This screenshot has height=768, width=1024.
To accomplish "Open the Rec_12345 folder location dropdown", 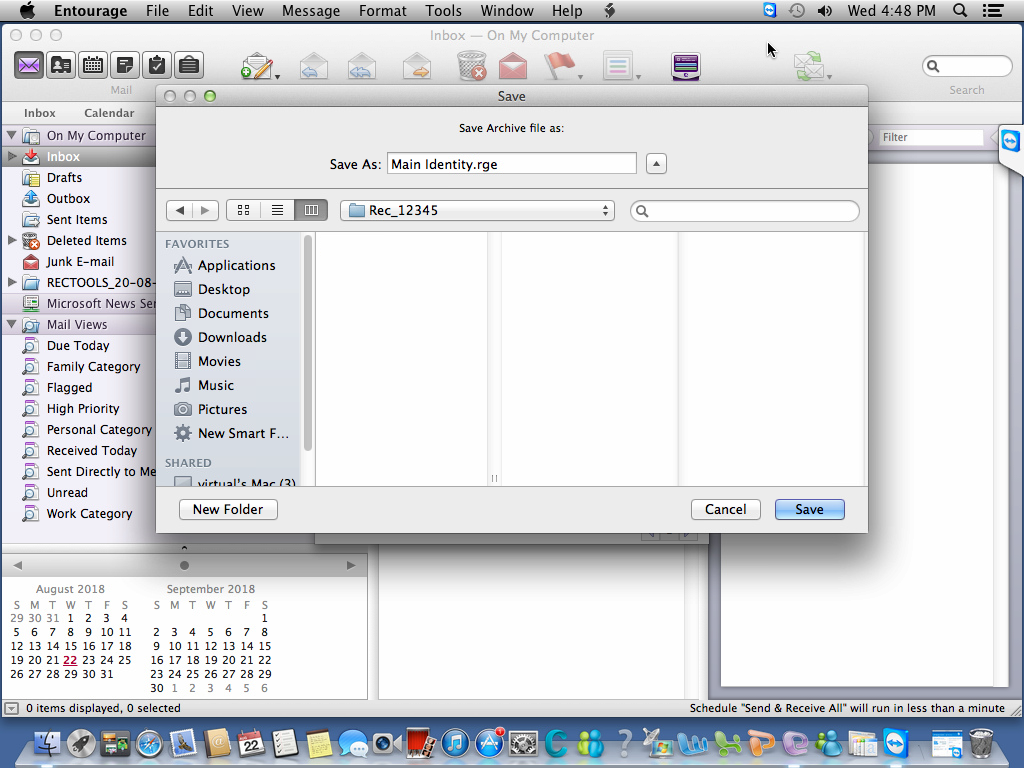I will click(477, 210).
